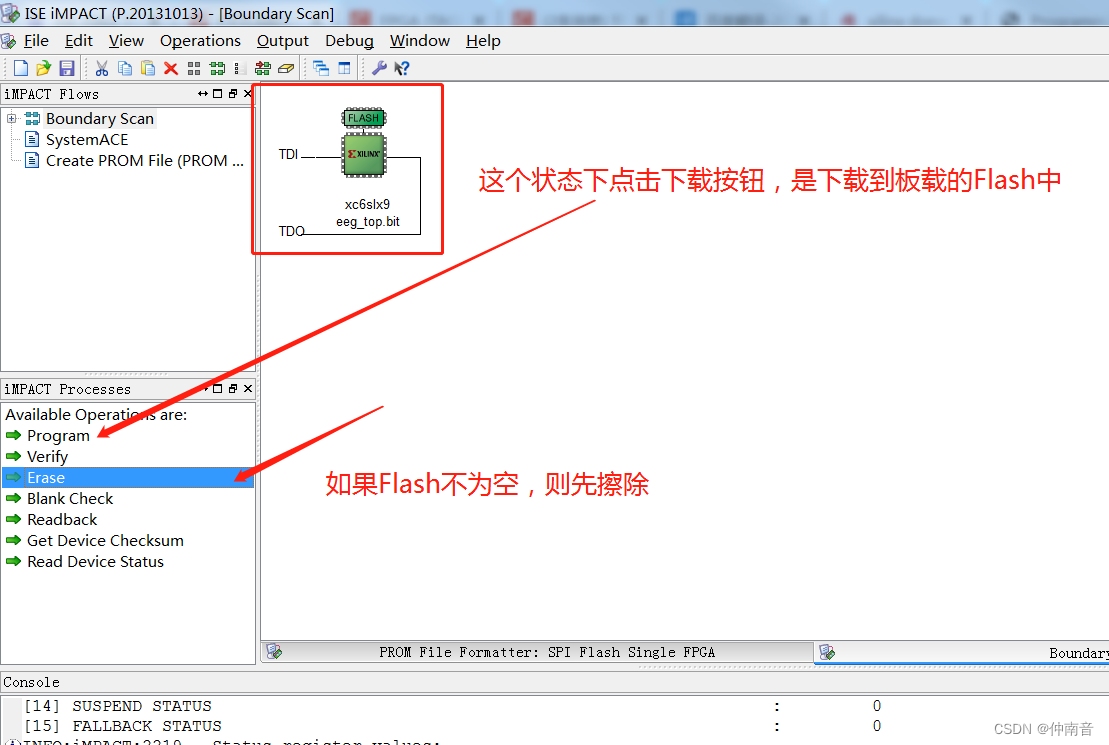Switch to PROM File Formatter tab

point(538,652)
